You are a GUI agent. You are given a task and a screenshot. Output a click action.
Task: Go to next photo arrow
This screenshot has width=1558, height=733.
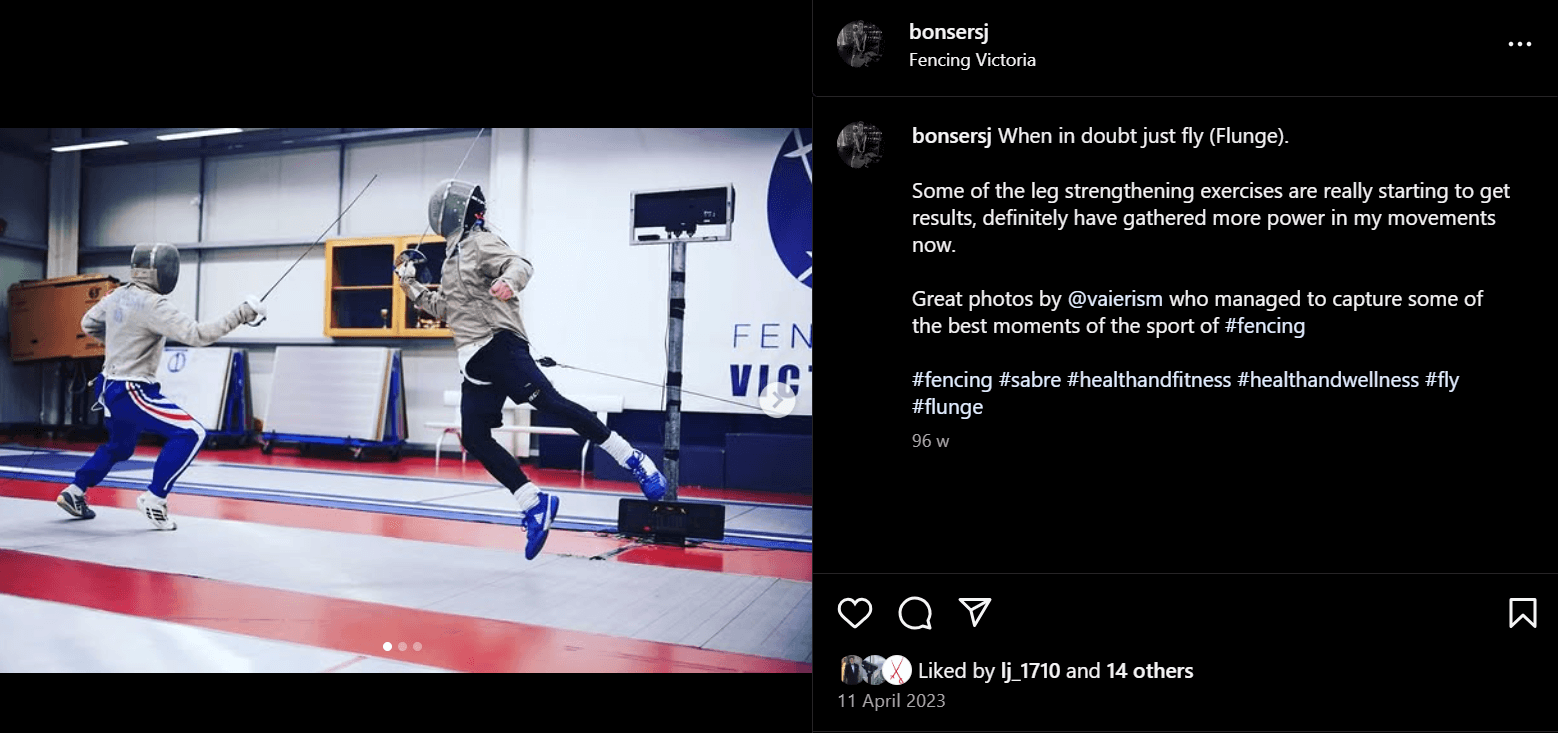tap(777, 401)
